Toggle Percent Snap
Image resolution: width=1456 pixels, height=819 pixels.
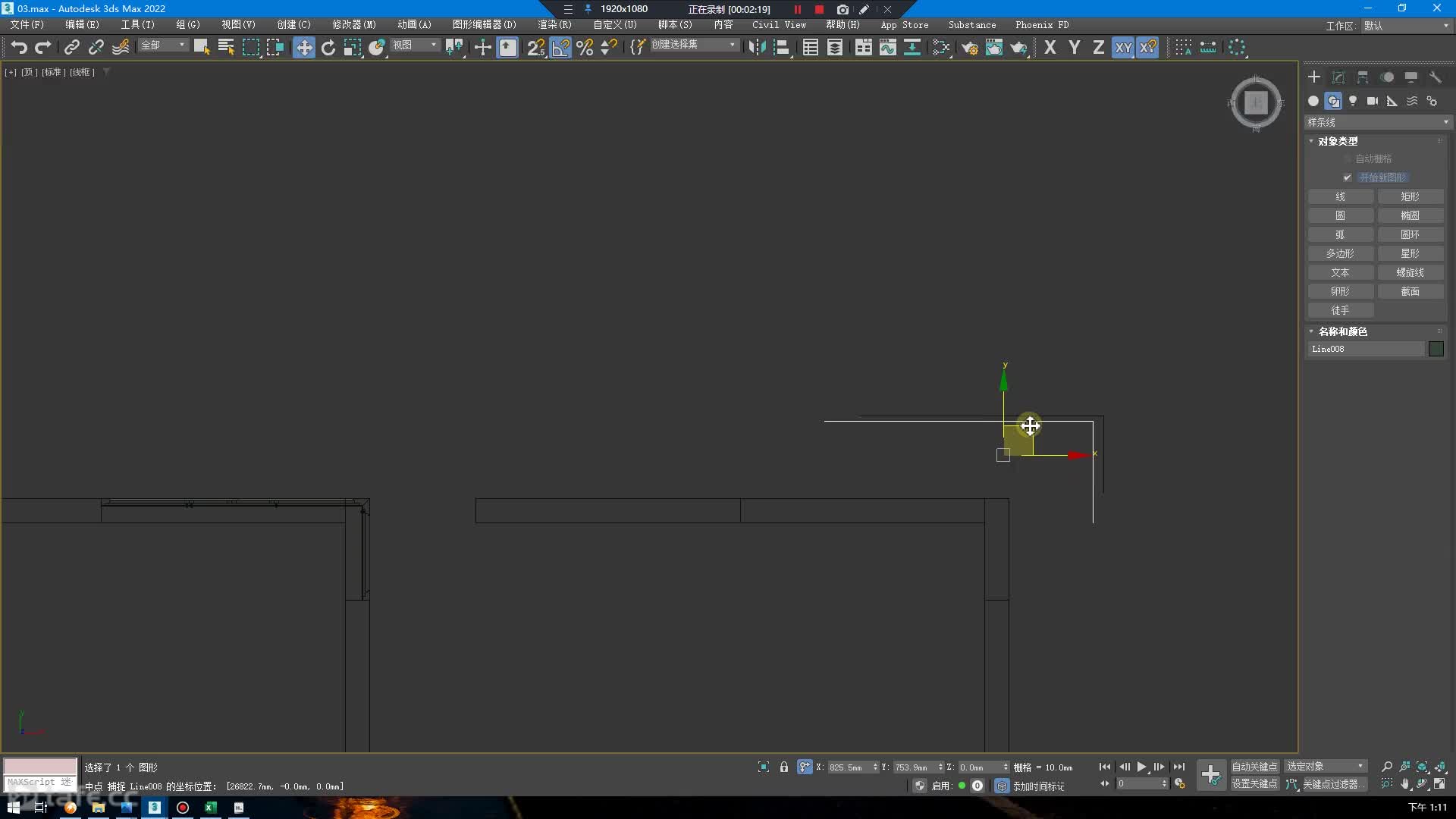pos(585,48)
